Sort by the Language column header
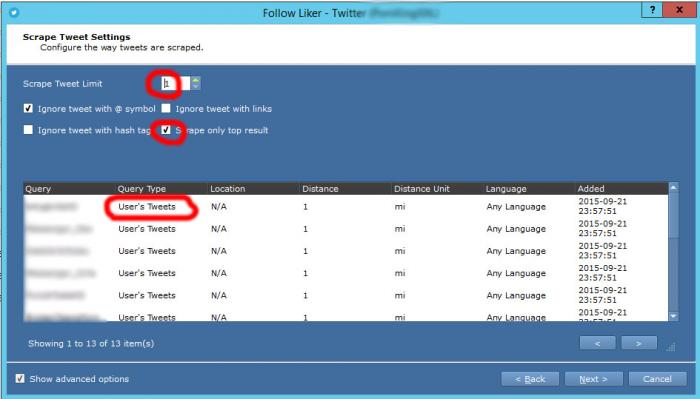This screenshot has height=399, width=700. (x=529, y=189)
